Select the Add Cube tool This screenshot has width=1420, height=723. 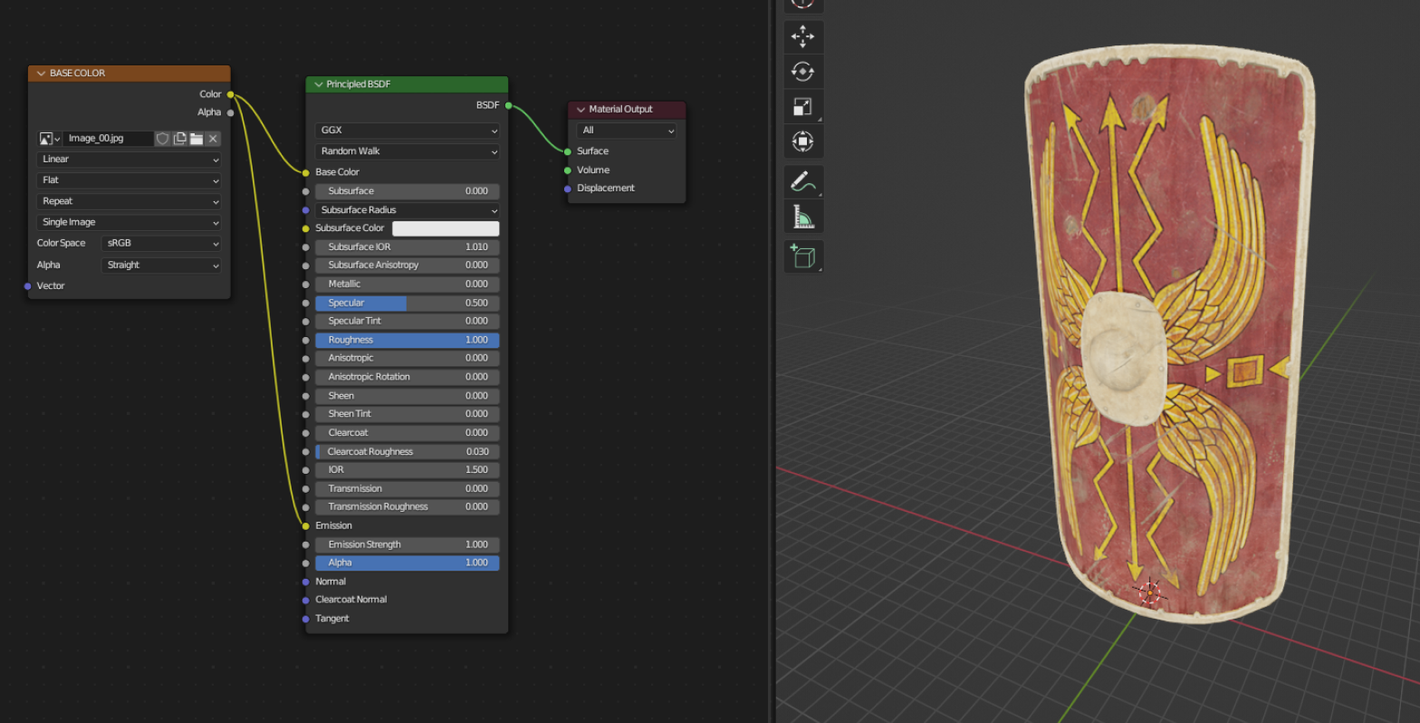pyautogui.click(x=803, y=257)
